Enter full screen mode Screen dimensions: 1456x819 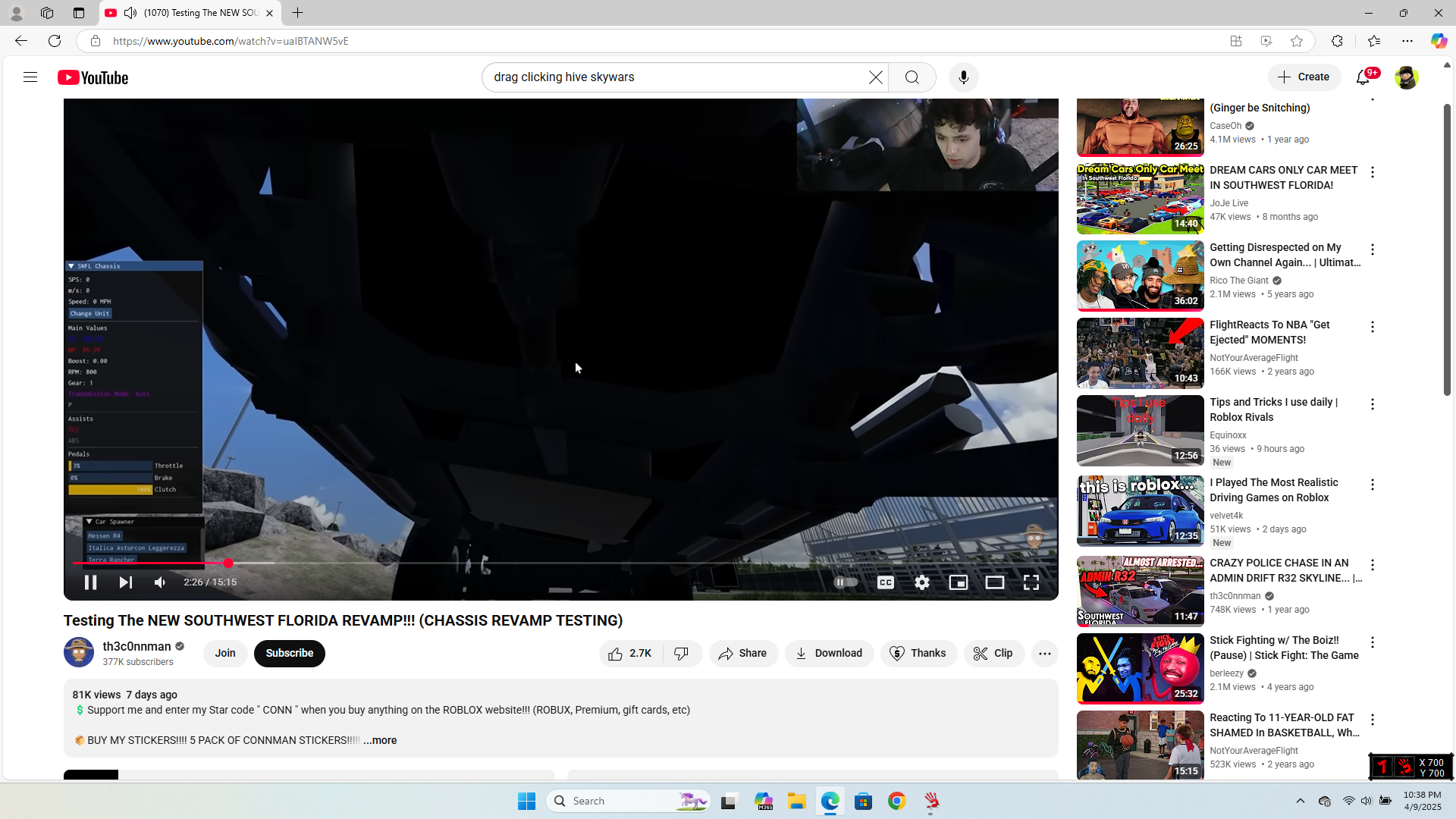[x=1031, y=582]
